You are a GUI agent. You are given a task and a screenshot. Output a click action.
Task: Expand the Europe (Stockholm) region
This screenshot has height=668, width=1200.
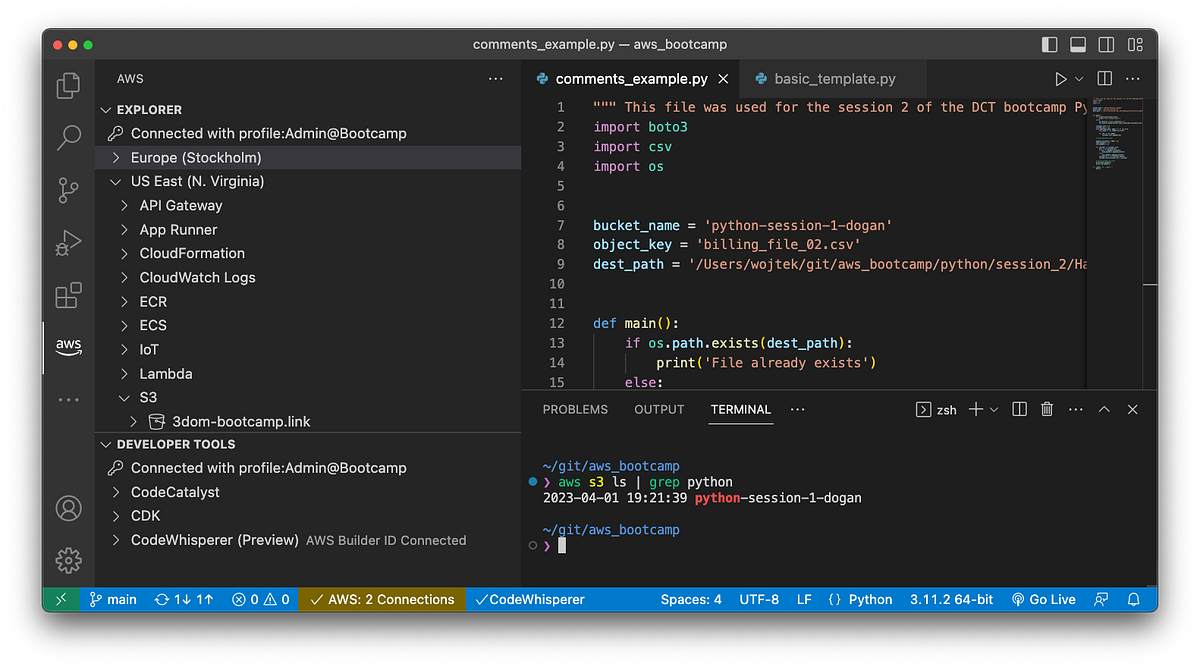tap(117, 157)
